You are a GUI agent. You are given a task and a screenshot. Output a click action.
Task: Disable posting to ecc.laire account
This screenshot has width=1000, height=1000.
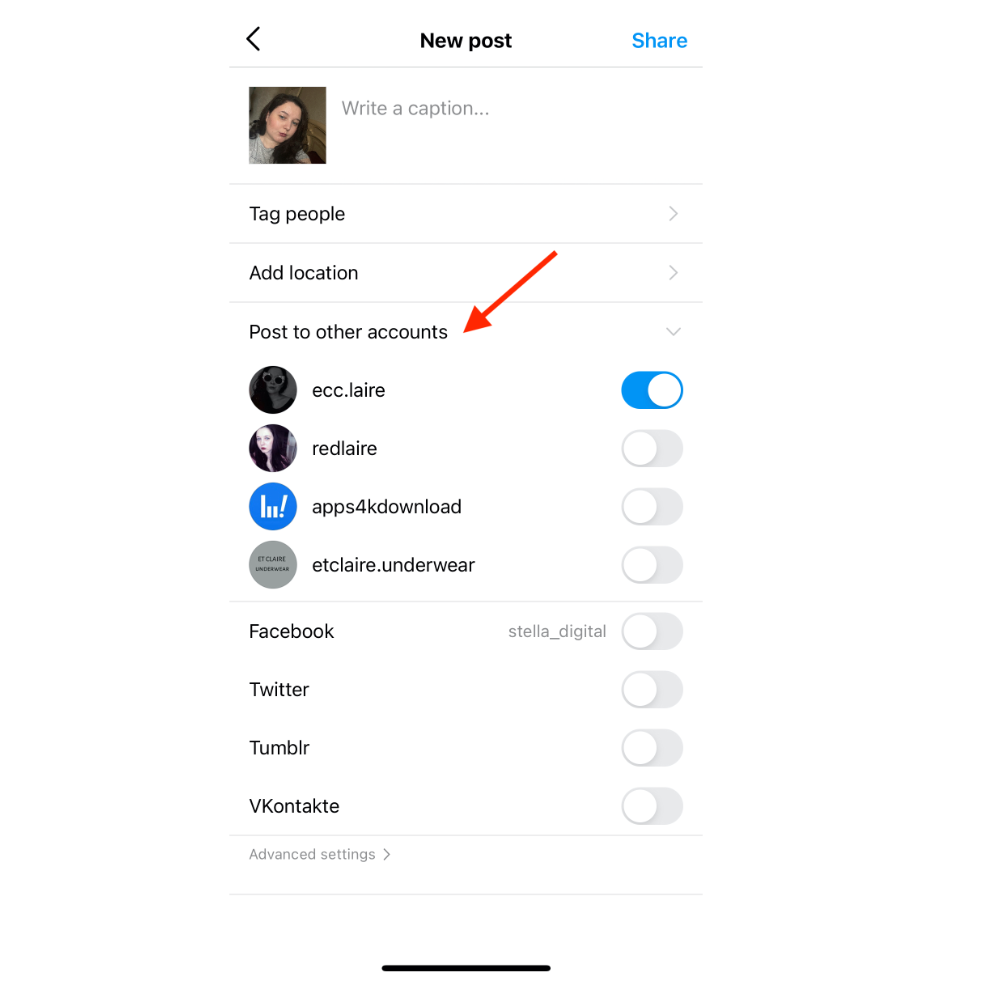tap(652, 390)
